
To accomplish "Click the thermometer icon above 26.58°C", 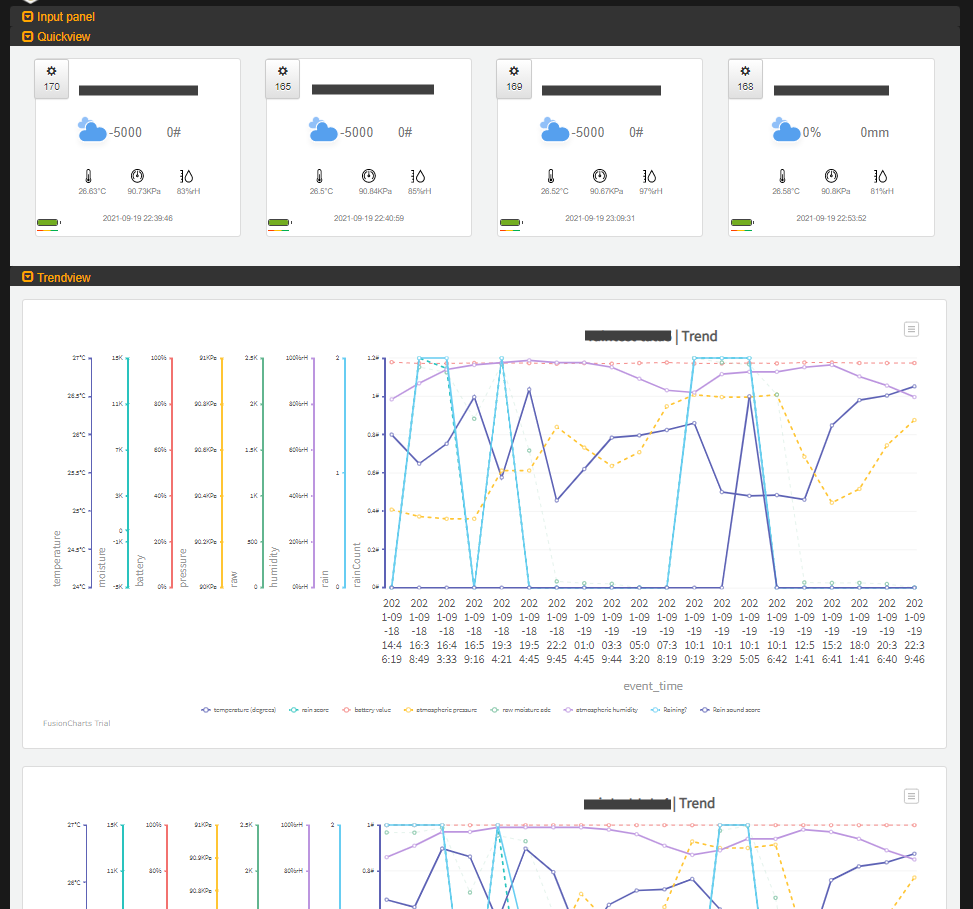I will (782, 176).
